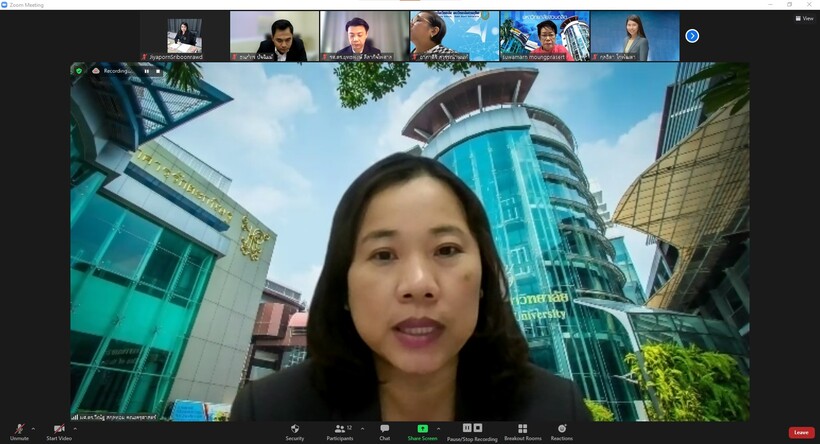Image resolution: width=820 pixels, height=444 pixels.
Task: Open the Security shield menu
Action: click(295, 432)
